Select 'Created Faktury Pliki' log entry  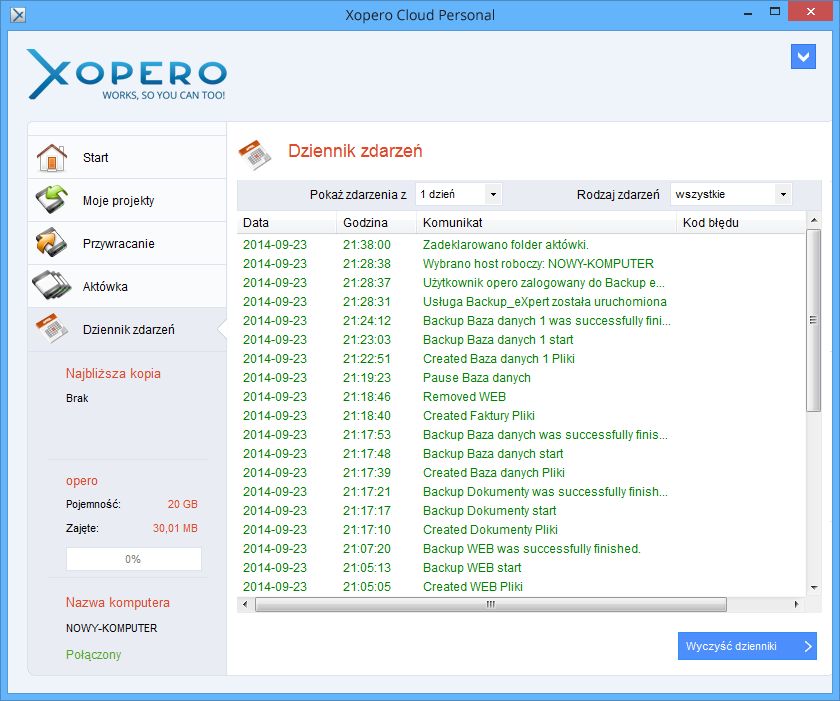521,416
